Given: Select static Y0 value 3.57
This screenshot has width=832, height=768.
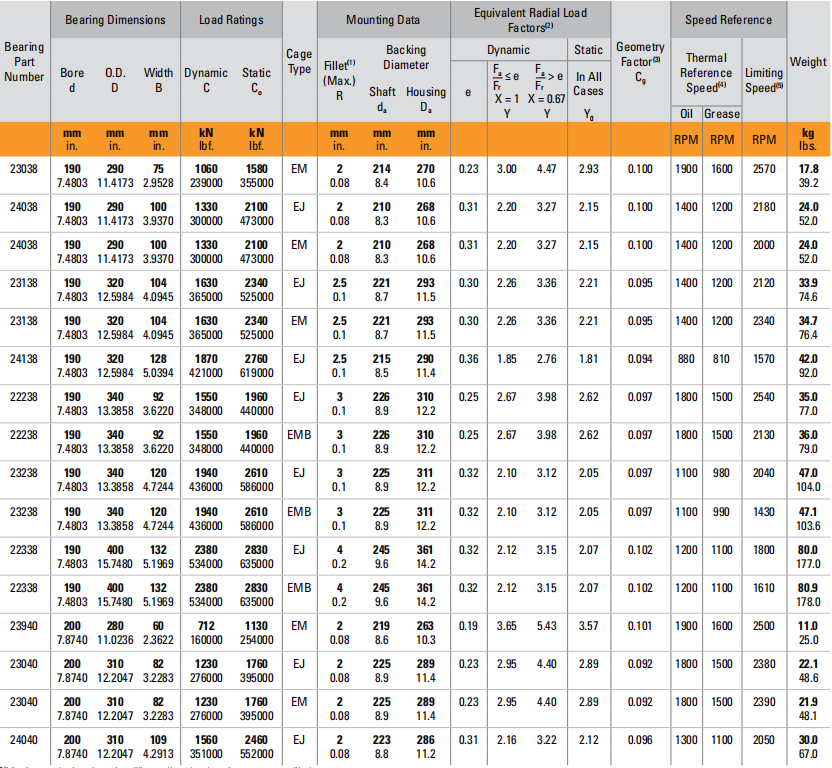Looking at the screenshot, I should pos(588,626).
